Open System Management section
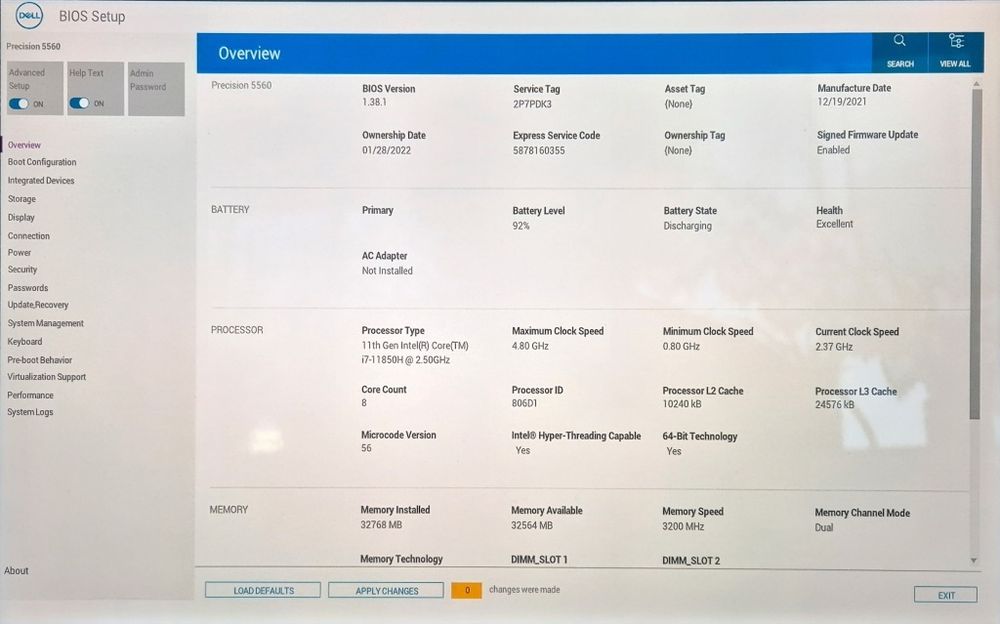Image resolution: width=1000 pixels, height=624 pixels. point(45,323)
